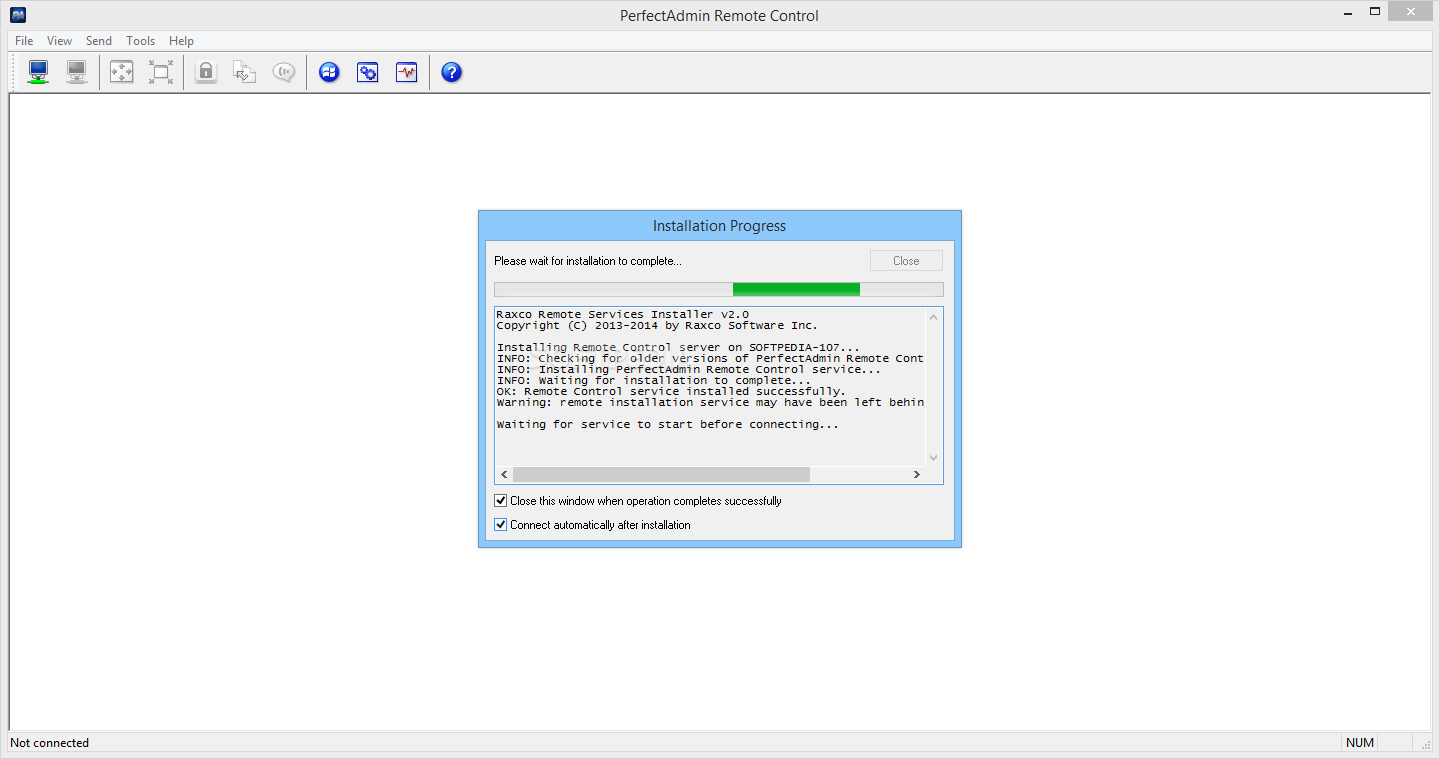Click the Installation Progress dialog title

[x=719, y=226]
